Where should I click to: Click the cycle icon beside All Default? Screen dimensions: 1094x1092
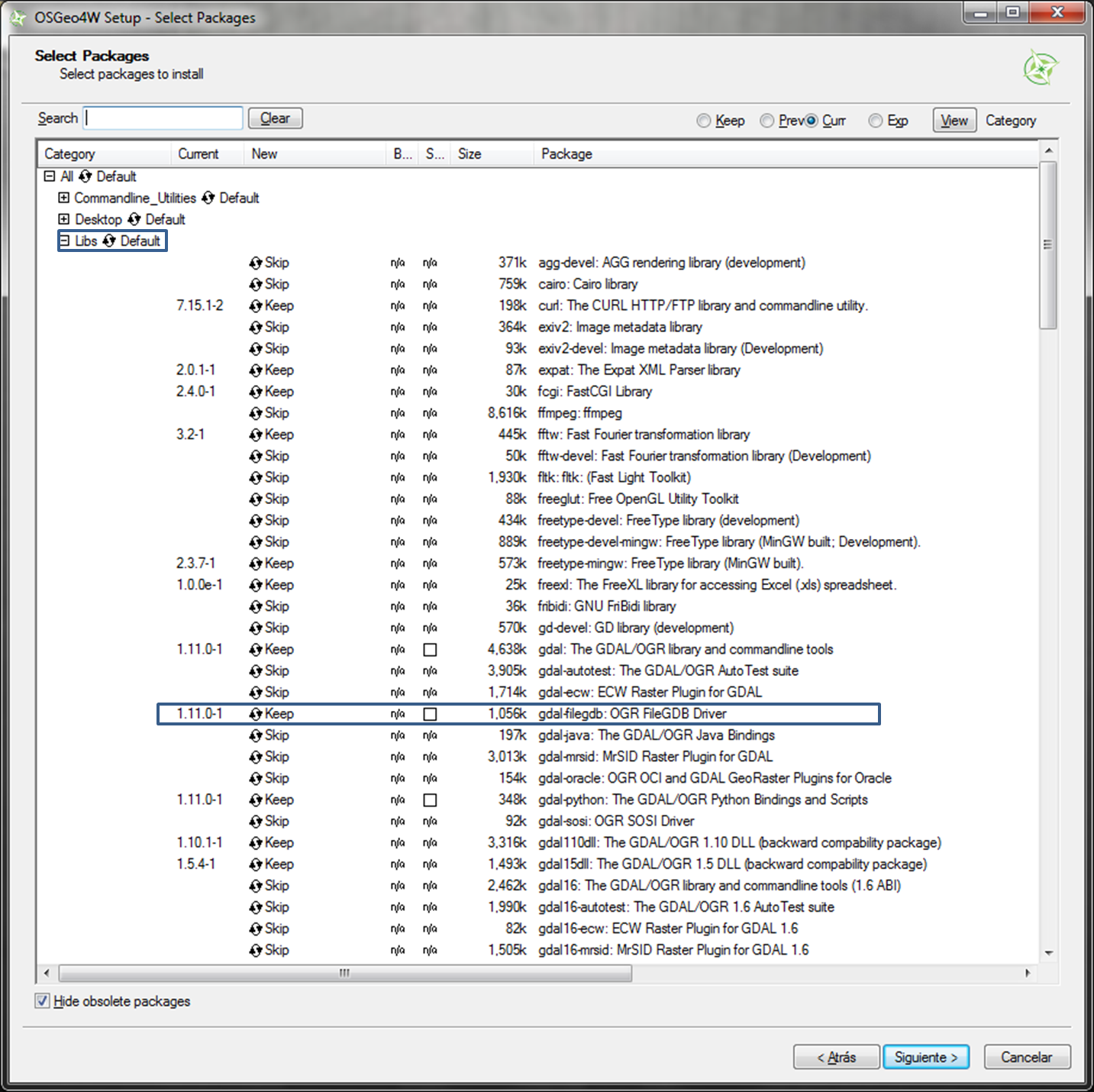86,176
